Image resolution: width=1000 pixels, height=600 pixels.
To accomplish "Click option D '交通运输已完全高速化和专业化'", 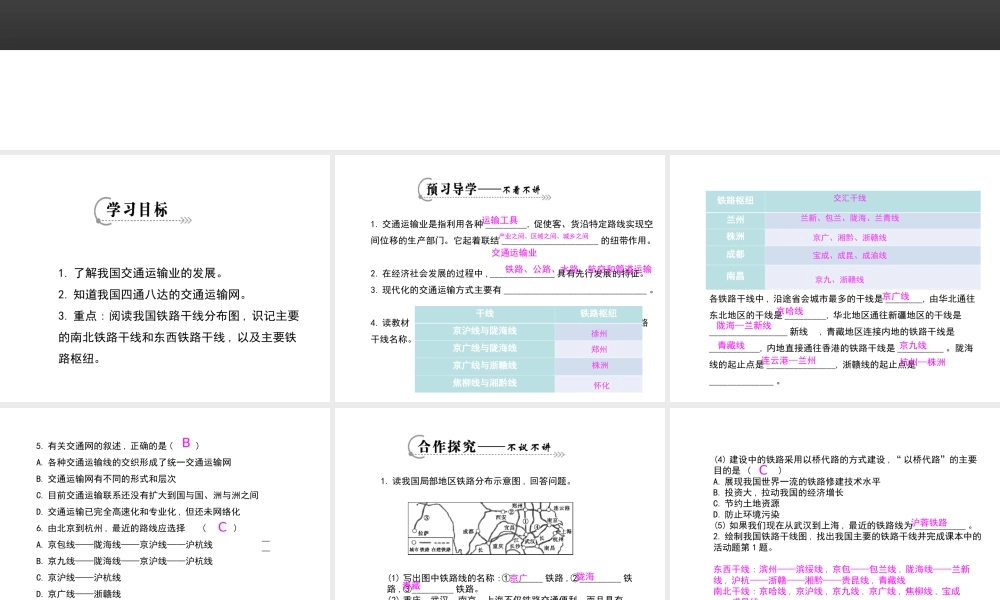I will [x=138, y=512].
